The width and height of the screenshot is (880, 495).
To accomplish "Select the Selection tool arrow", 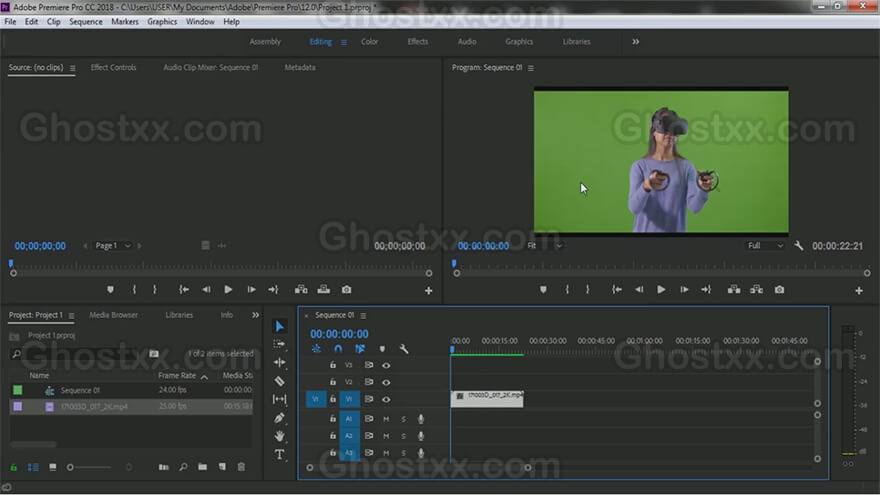I will click(x=279, y=326).
